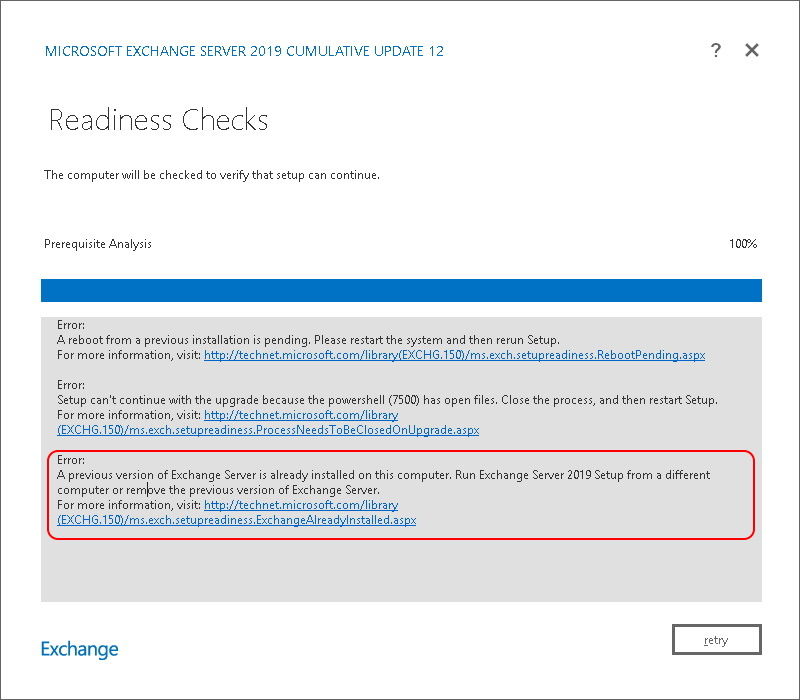Click the Prerequisite Analysis progress bar

[x=401, y=290]
